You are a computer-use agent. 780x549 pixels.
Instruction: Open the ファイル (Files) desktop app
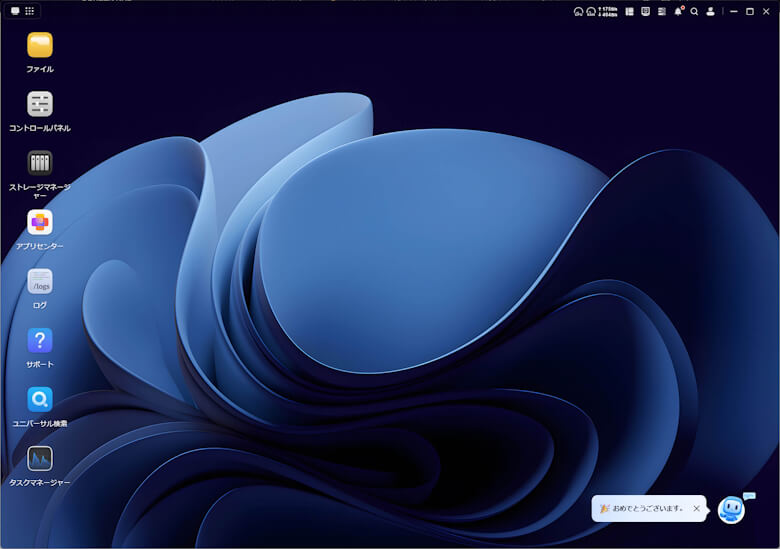pos(40,45)
